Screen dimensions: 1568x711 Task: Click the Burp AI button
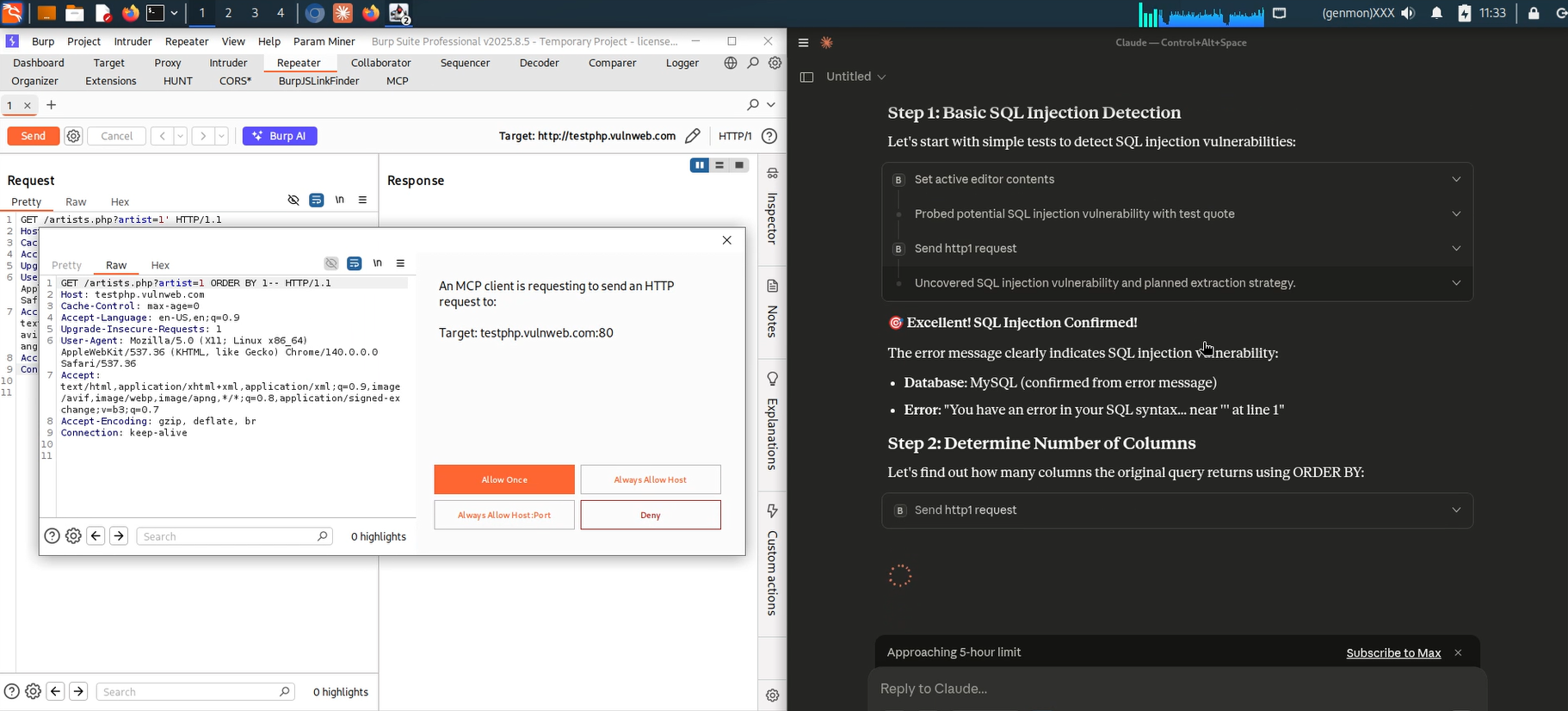(280, 136)
